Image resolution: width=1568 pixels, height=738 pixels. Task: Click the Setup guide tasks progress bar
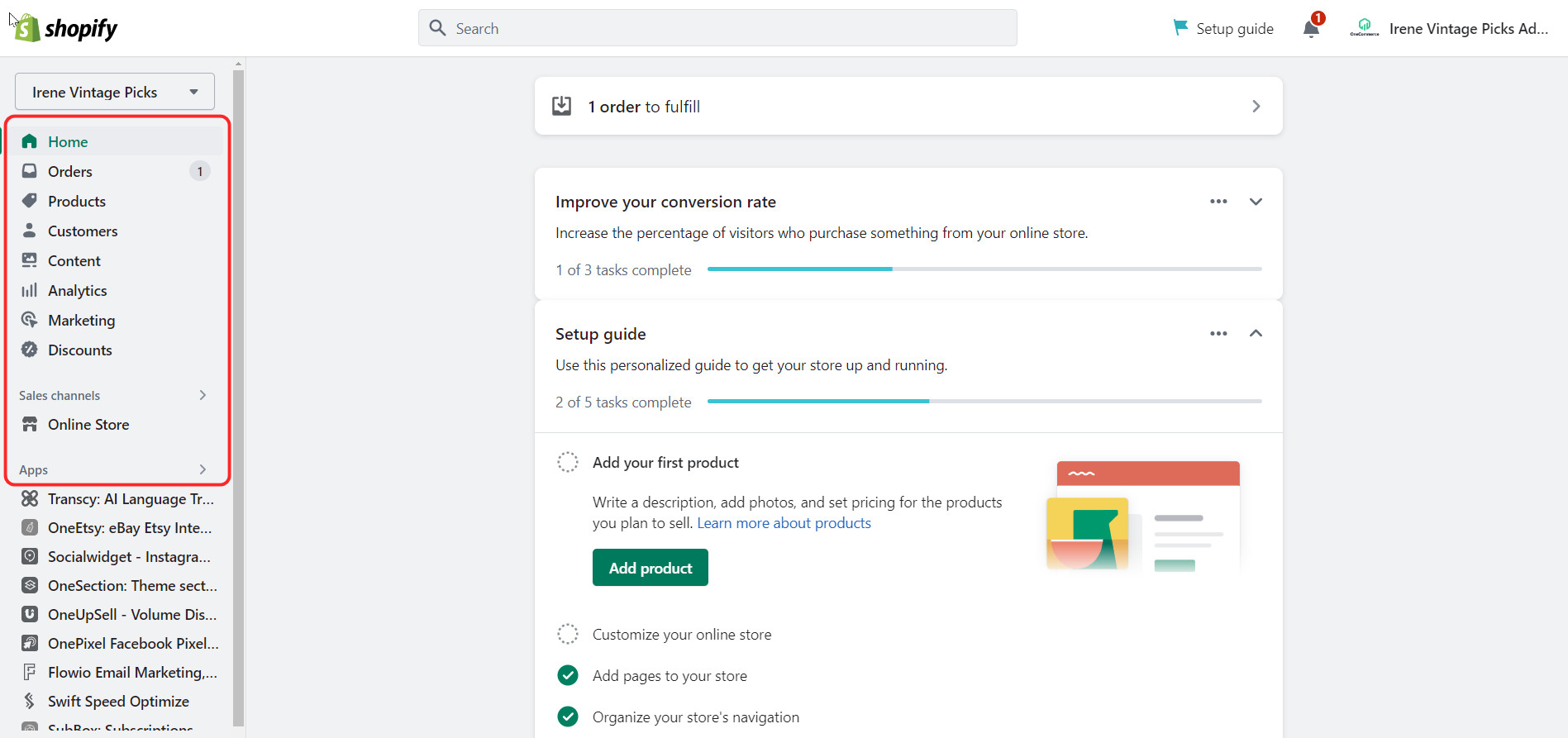click(984, 401)
